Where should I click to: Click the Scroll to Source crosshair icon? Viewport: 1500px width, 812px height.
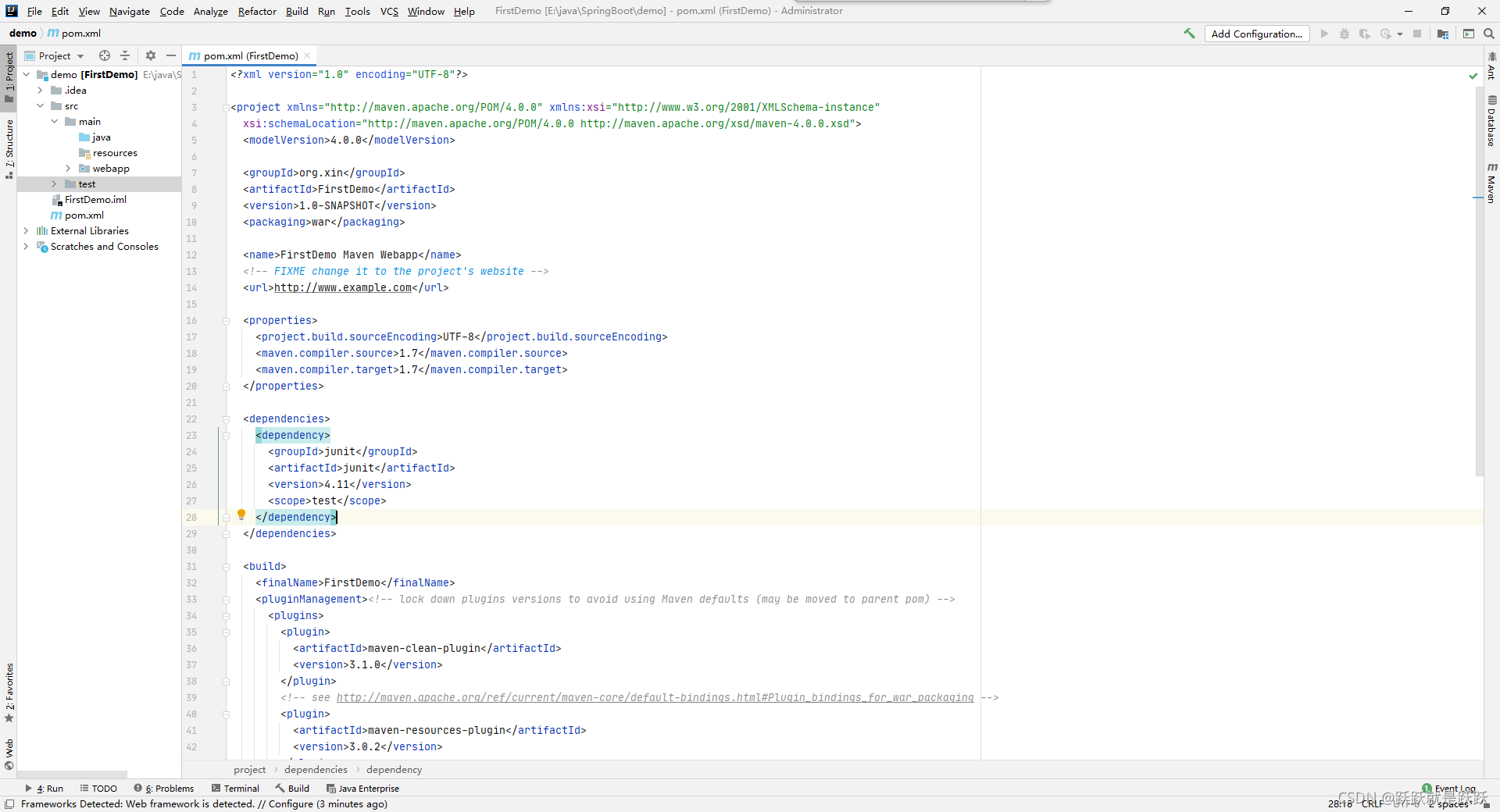[103, 55]
